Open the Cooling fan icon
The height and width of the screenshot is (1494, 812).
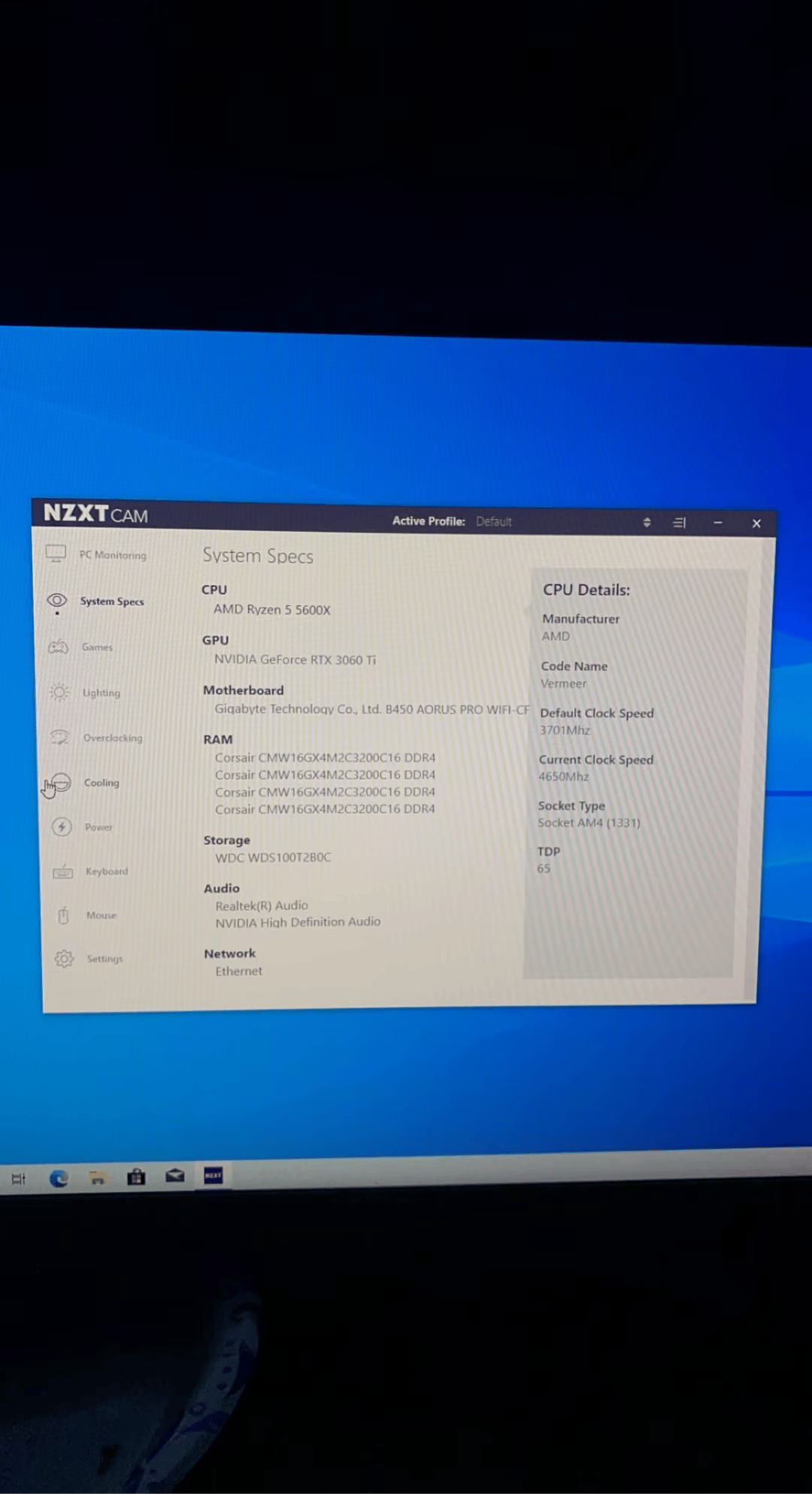tap(61, 782)
